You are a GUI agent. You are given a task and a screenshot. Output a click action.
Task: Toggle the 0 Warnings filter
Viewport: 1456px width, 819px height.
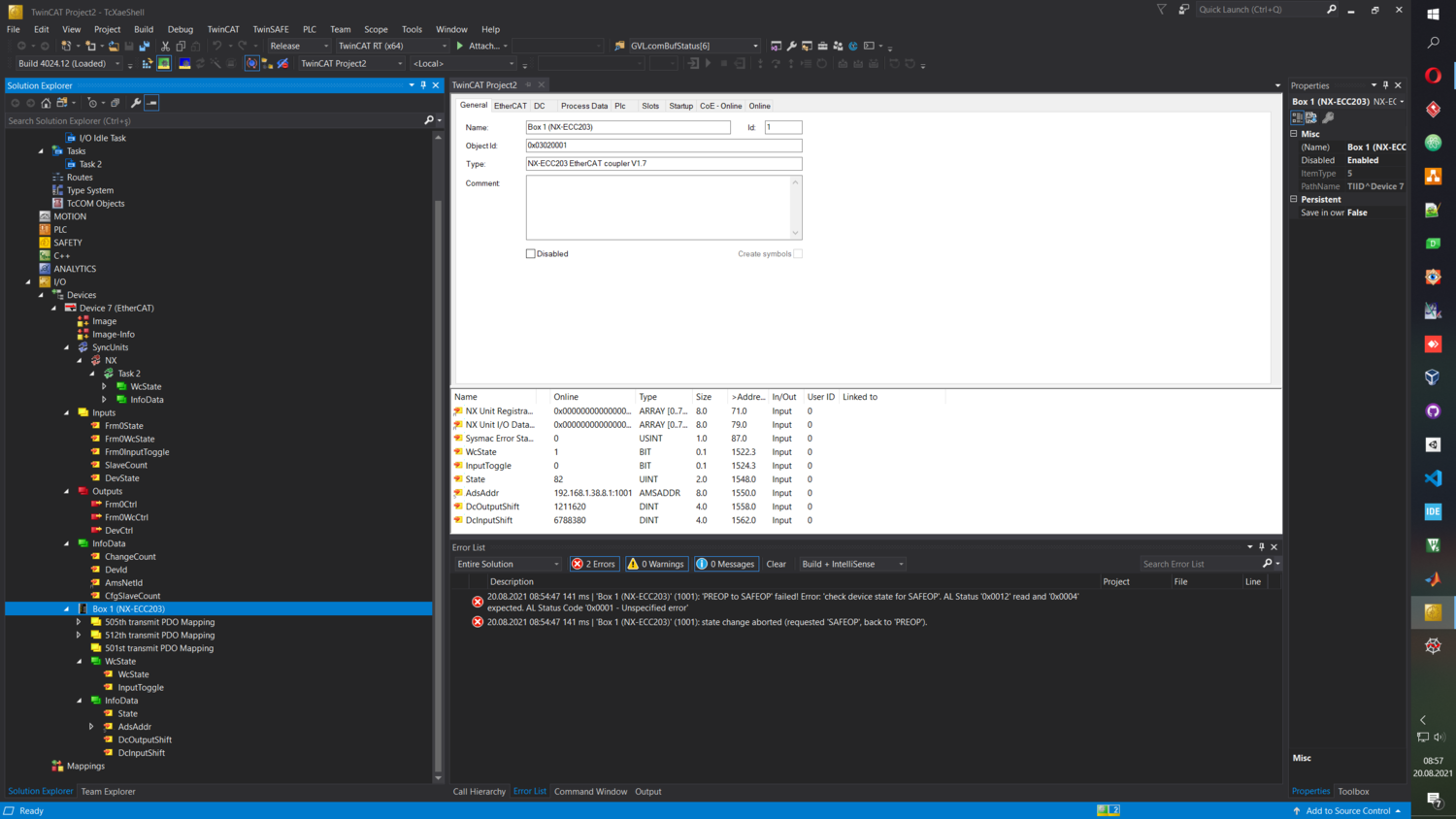[x=656, y=564]
